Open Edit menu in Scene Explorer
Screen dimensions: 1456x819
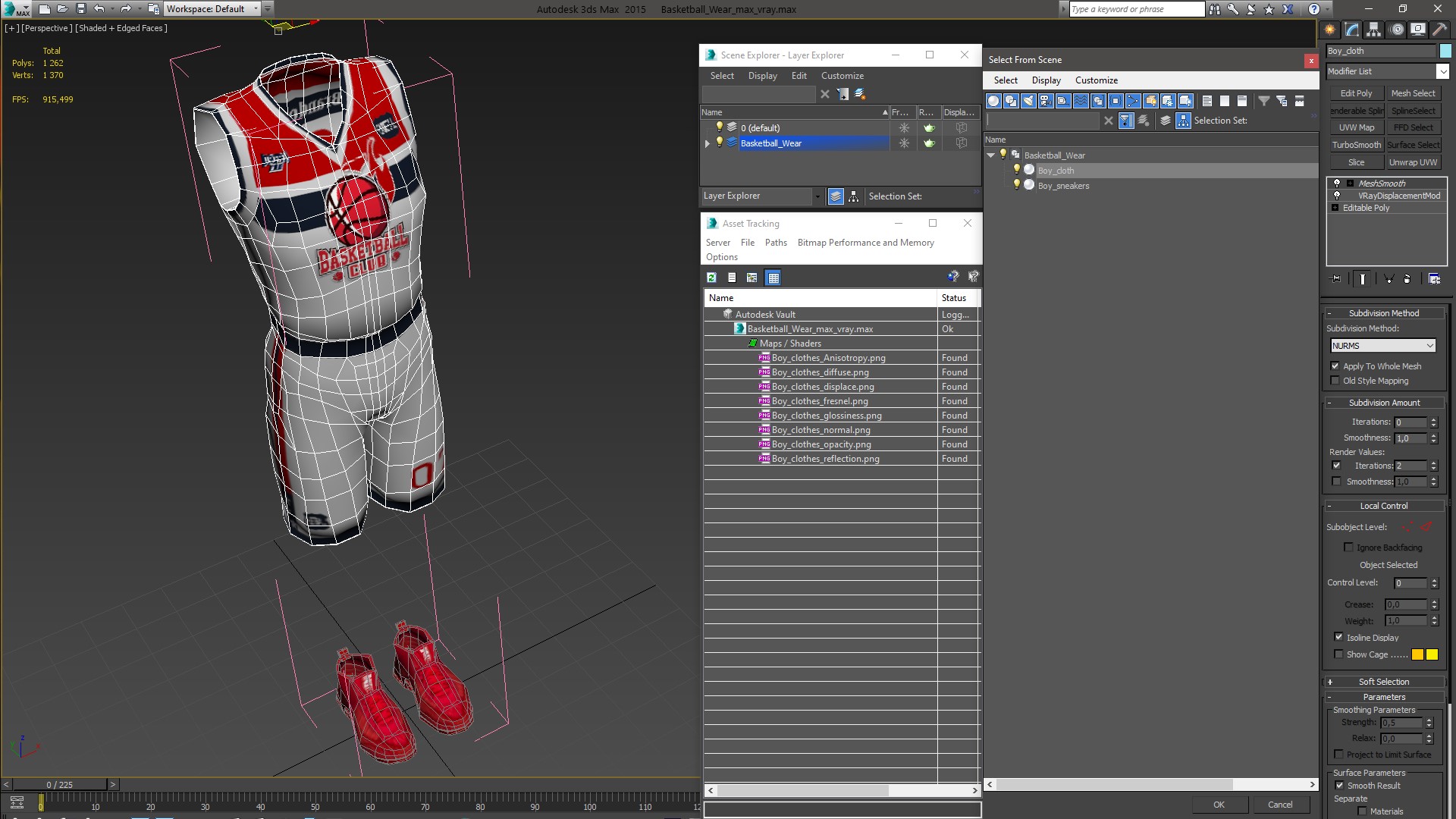click(799, 76)
